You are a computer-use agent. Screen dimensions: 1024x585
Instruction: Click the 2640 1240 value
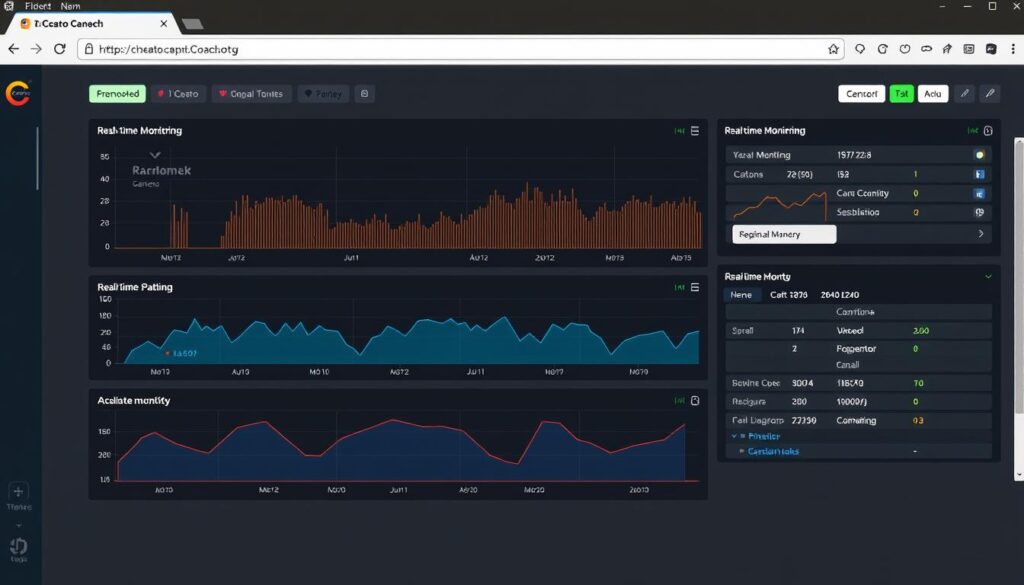click(840, 295)
